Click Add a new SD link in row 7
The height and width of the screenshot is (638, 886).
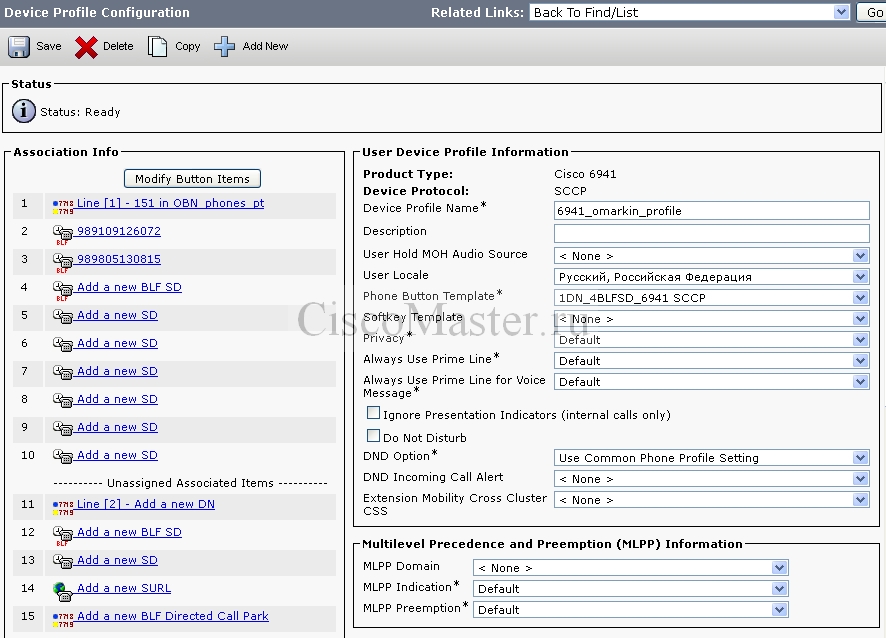coord(117,371)
